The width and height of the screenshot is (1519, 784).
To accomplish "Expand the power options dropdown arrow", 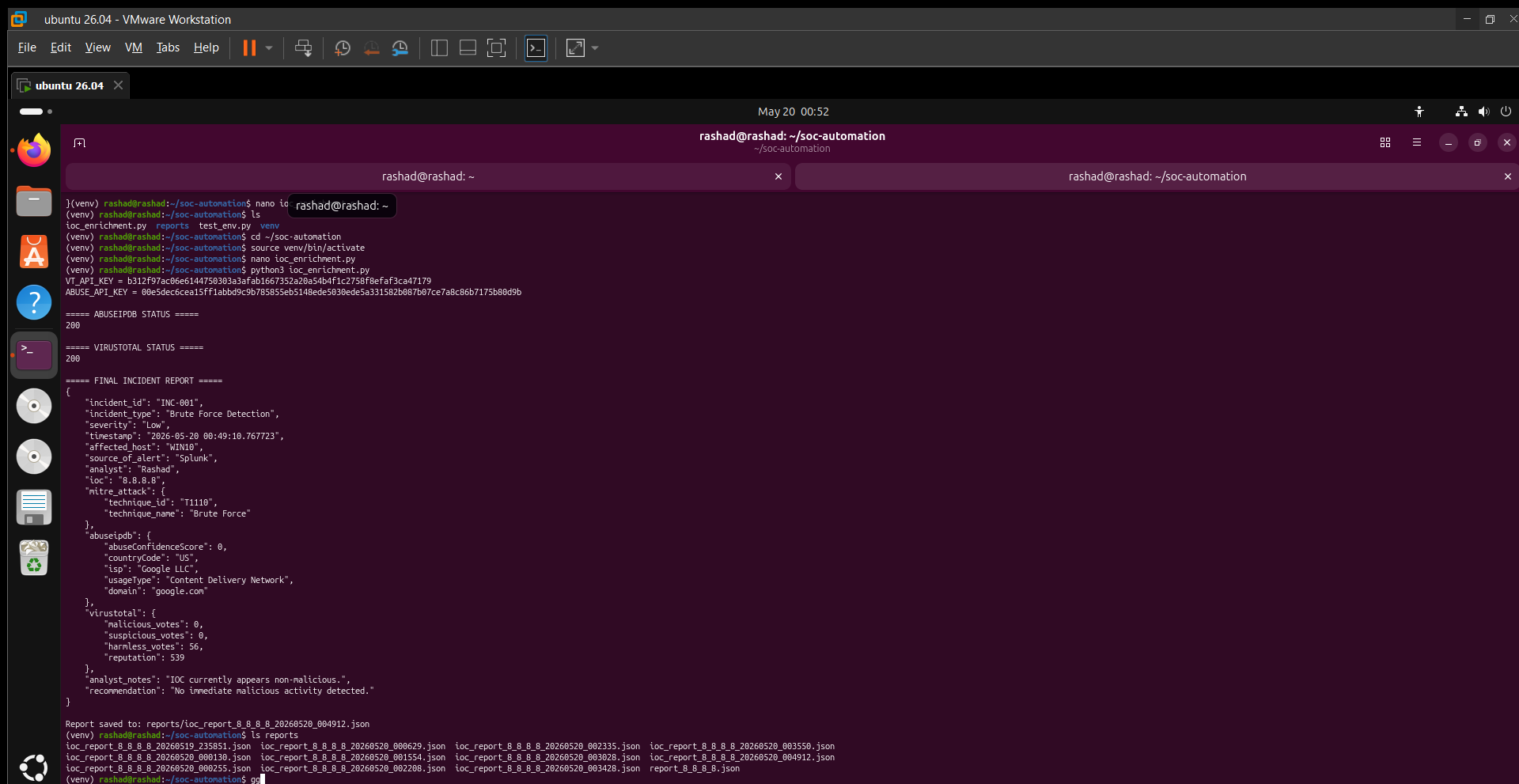I will click(269, 48).
